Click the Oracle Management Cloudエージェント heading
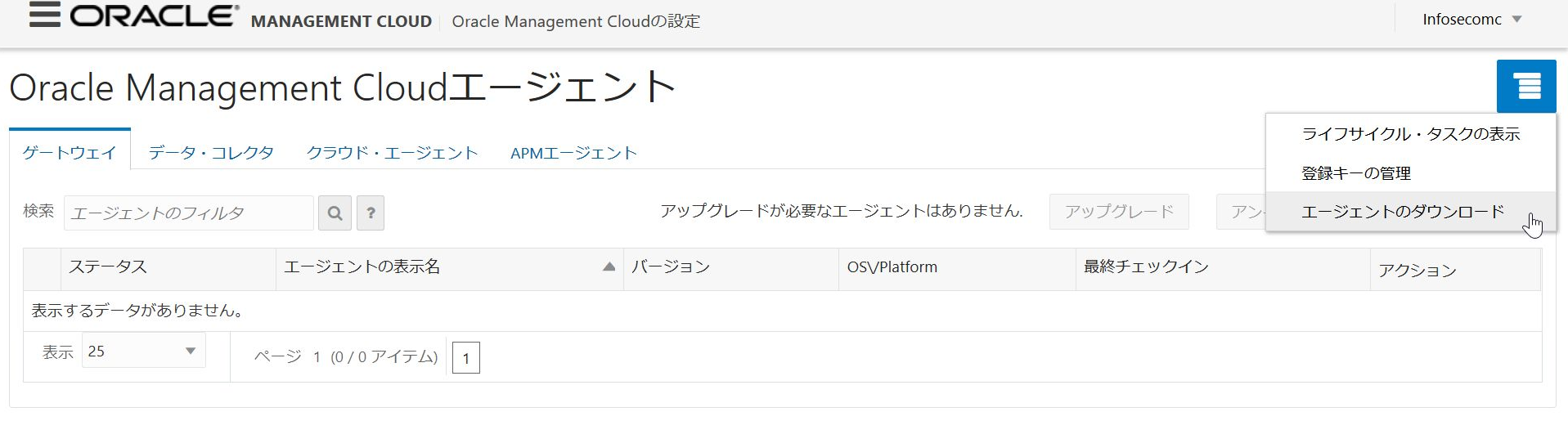Image resolution: width=1568 pixels, height=421 pixels. pos(343,87)
